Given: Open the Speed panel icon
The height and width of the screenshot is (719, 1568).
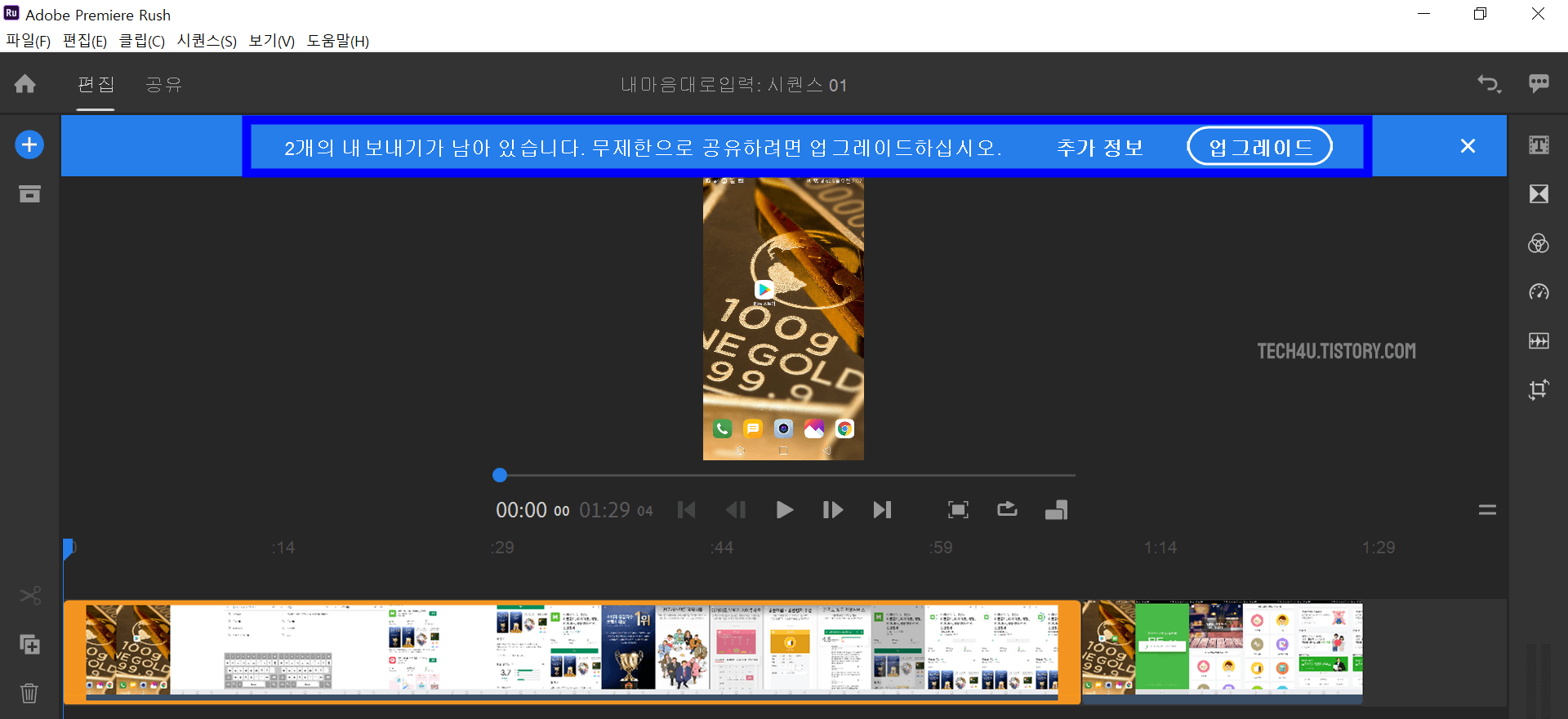Looking at the screenshot, I should (x=1539, y=292).
